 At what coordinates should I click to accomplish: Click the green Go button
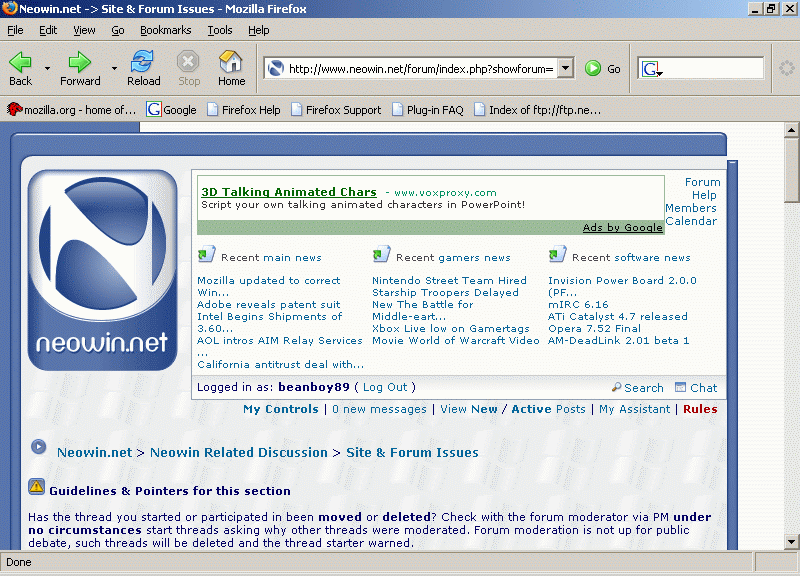point(603,68)
